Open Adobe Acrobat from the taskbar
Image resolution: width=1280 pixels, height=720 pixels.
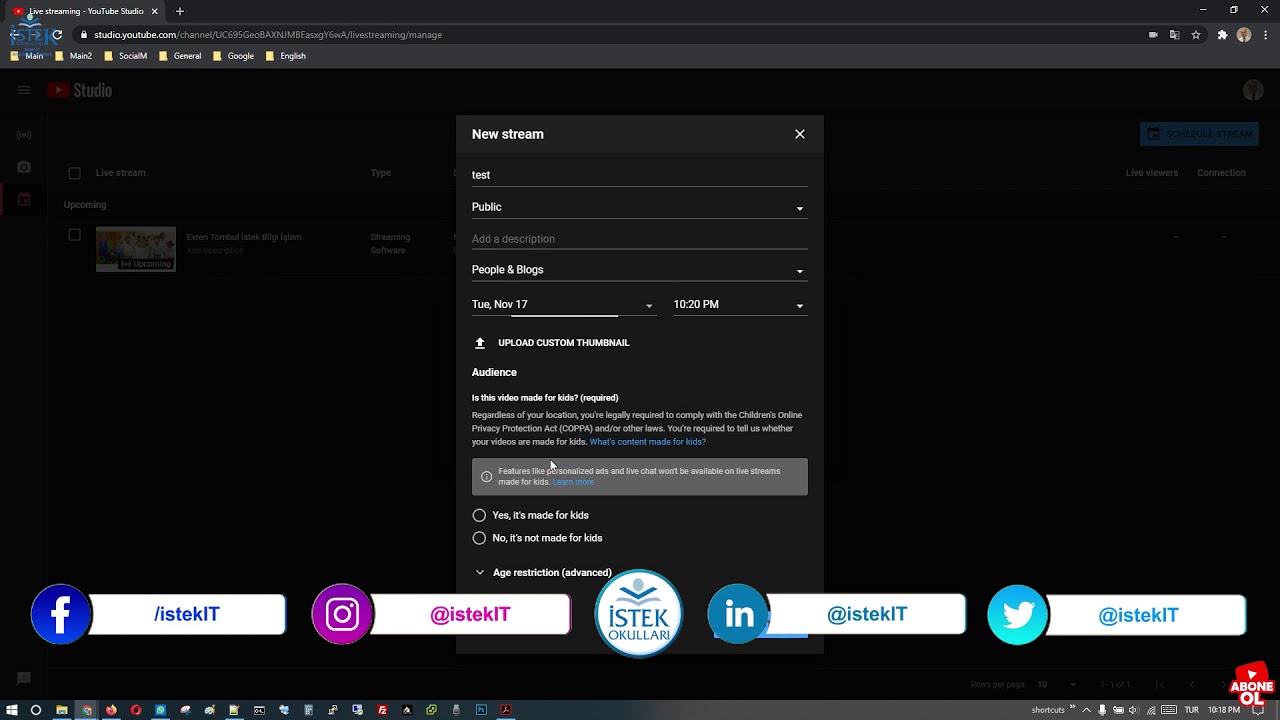pyautogui.click(x=506, y=710)
